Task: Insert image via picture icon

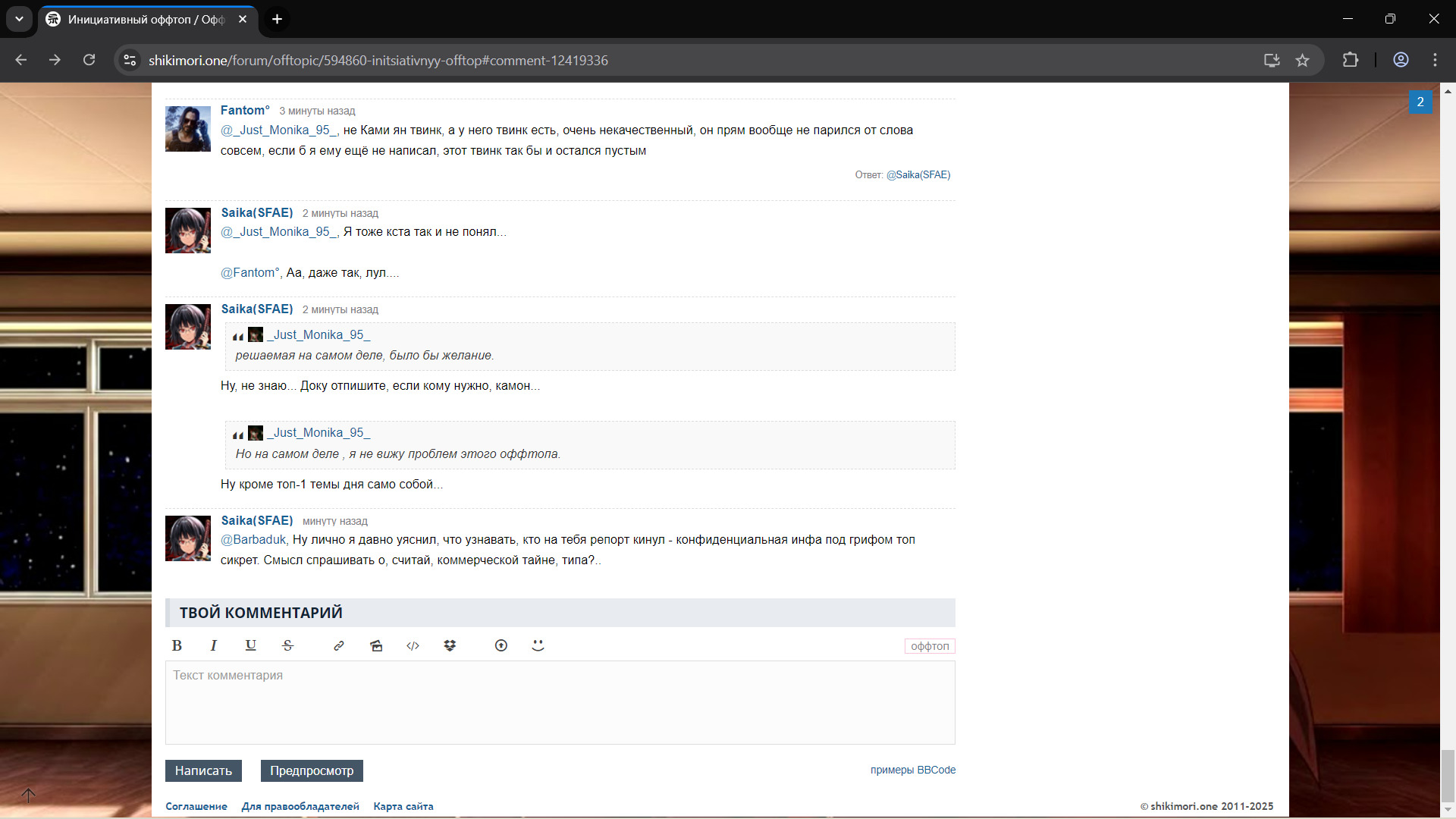Action: (x=376, y=645)
